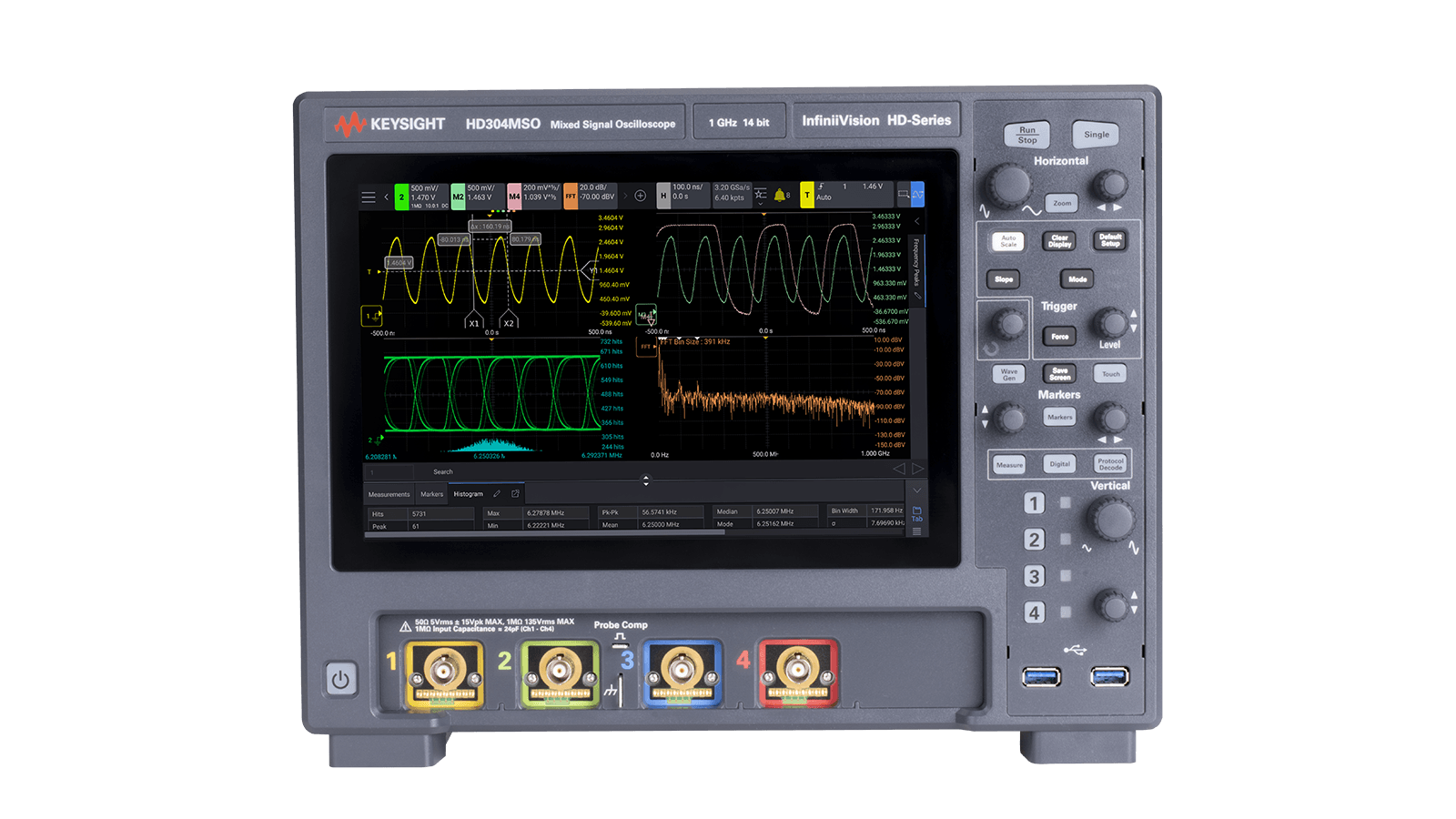The image size is (1456, 819).
Task: Push the horizontal Zoom button
Action: 1062,203
